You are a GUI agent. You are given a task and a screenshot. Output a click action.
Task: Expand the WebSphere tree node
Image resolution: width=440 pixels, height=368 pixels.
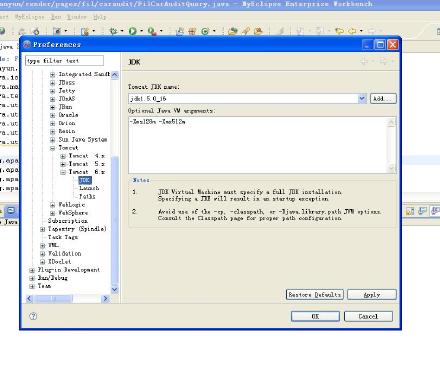[x=52, y=213]
